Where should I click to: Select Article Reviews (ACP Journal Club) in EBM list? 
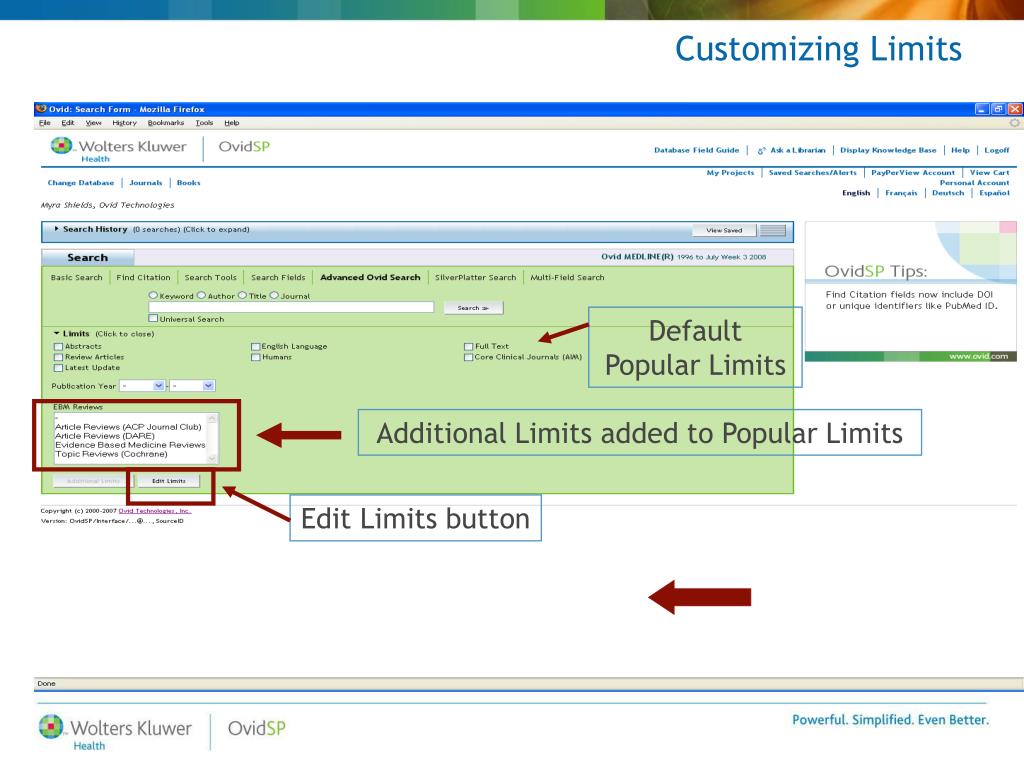pyautogui.click(x=128, y=427)
